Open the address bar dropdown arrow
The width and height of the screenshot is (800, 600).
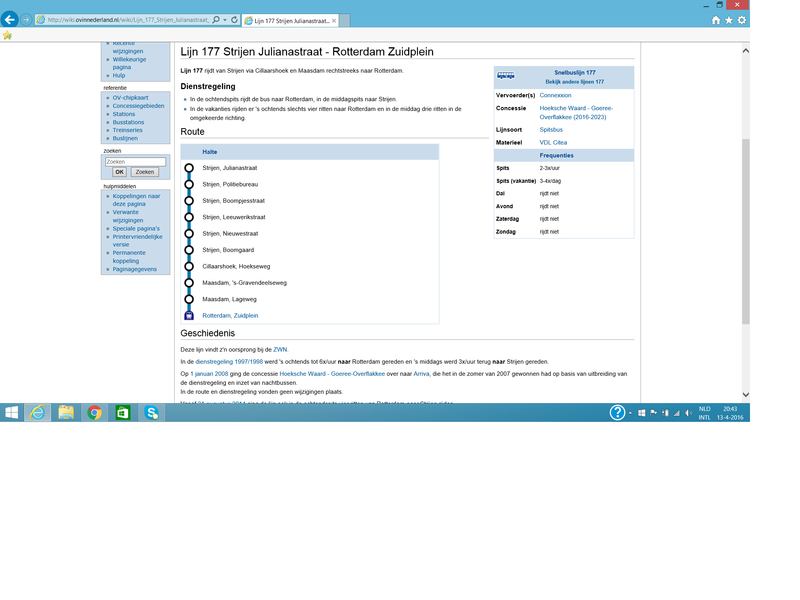(225, 20)
